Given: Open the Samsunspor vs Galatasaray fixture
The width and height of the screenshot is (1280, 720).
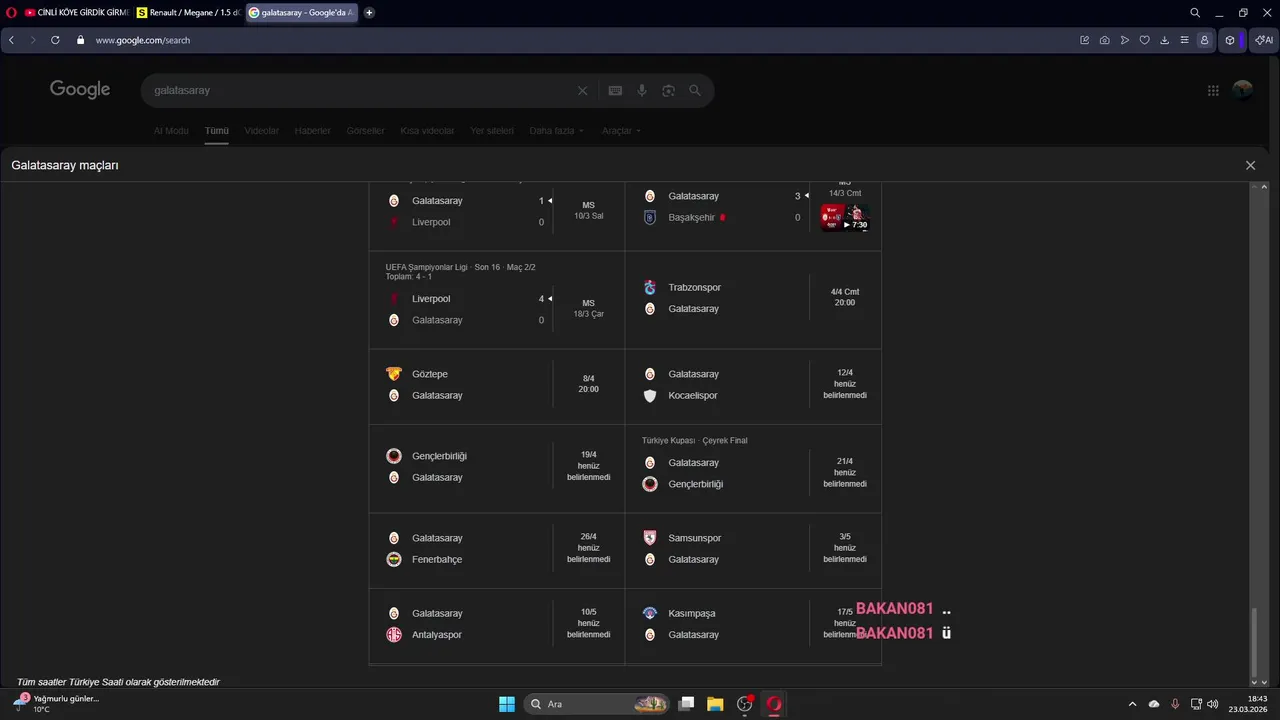Looking at the screenshot, I should tap(753, 549).
